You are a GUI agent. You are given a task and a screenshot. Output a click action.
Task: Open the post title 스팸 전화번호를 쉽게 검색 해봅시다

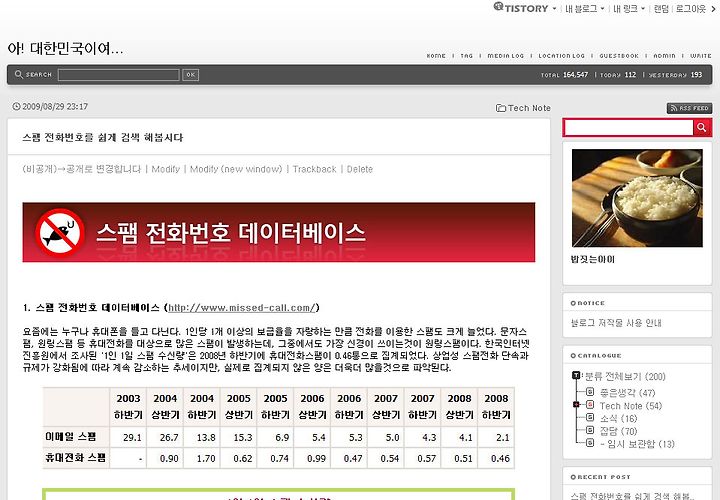tap(103, 138)
